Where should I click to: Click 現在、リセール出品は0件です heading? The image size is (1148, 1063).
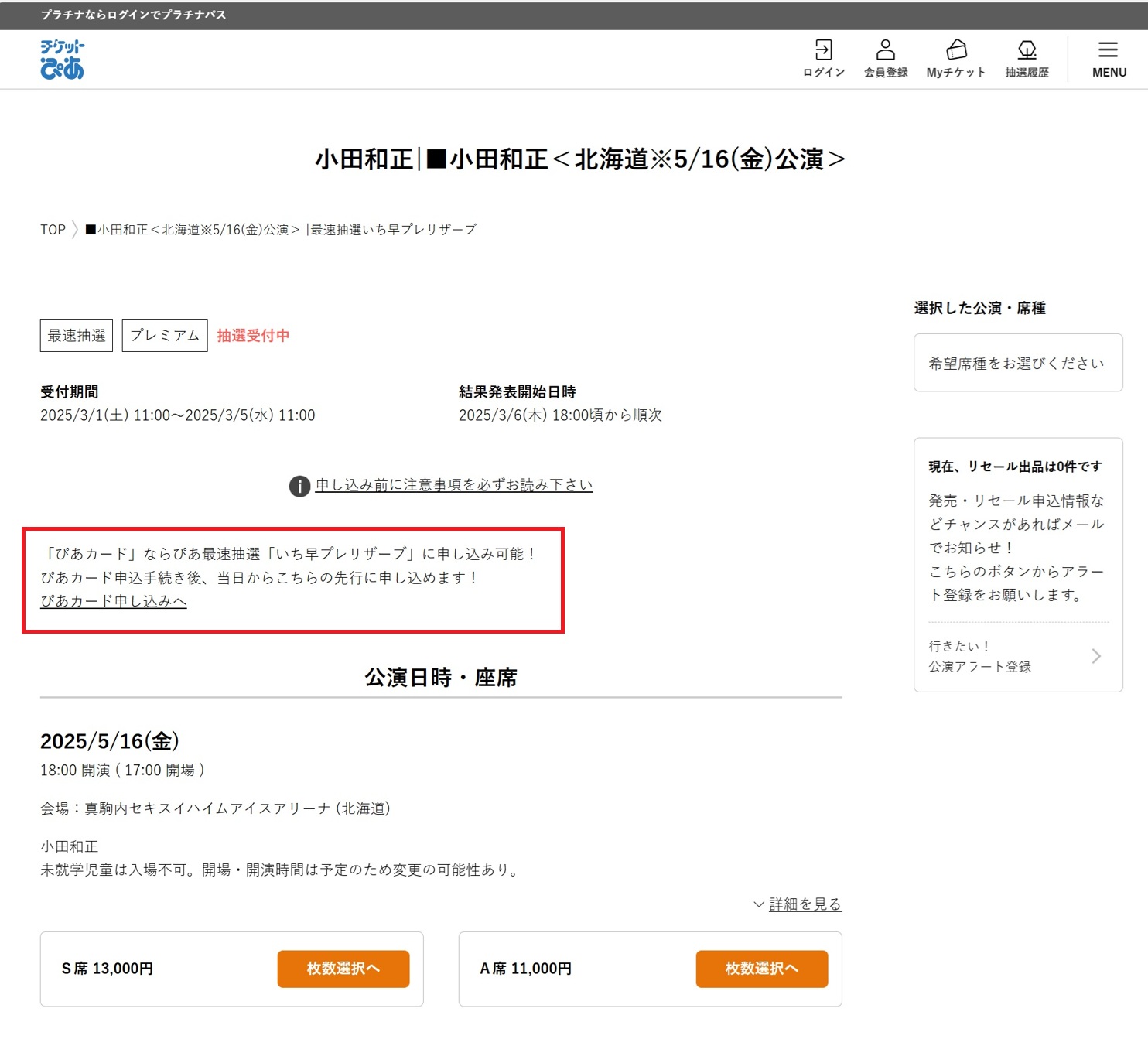pyautogui.click(x=1015, y=467)
